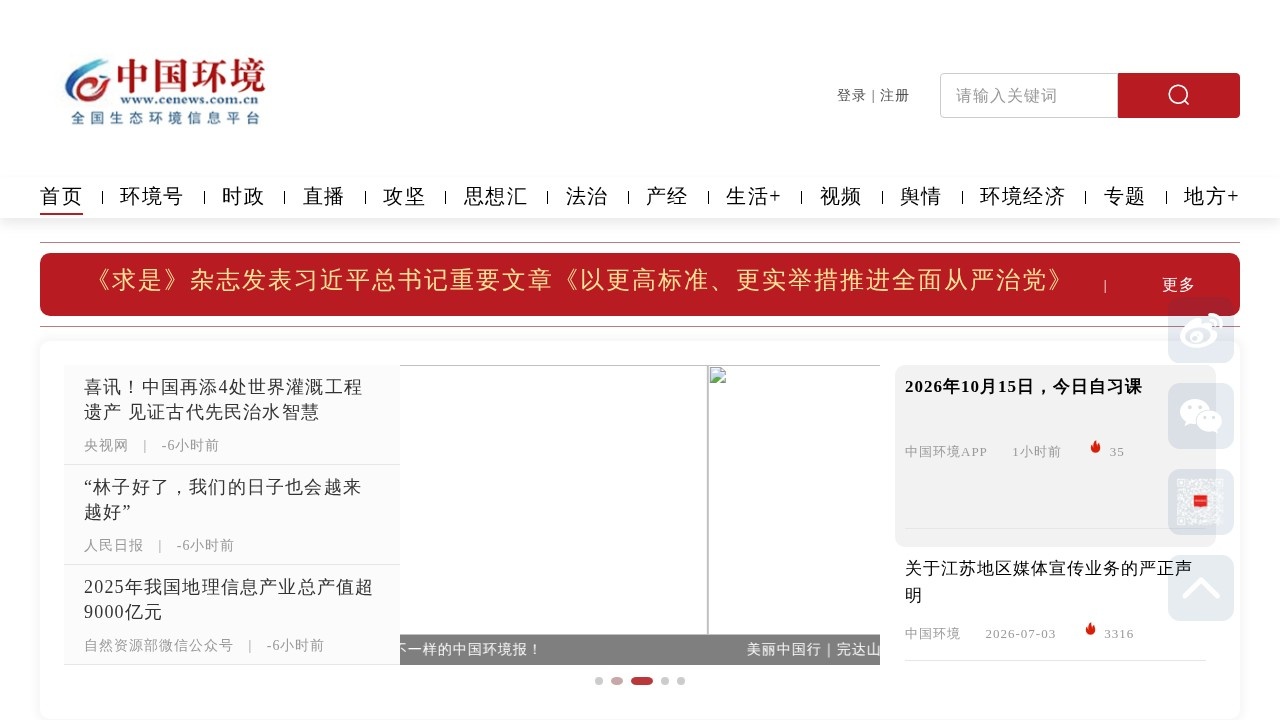Show the QR code floating icon

pos(1201,502)
